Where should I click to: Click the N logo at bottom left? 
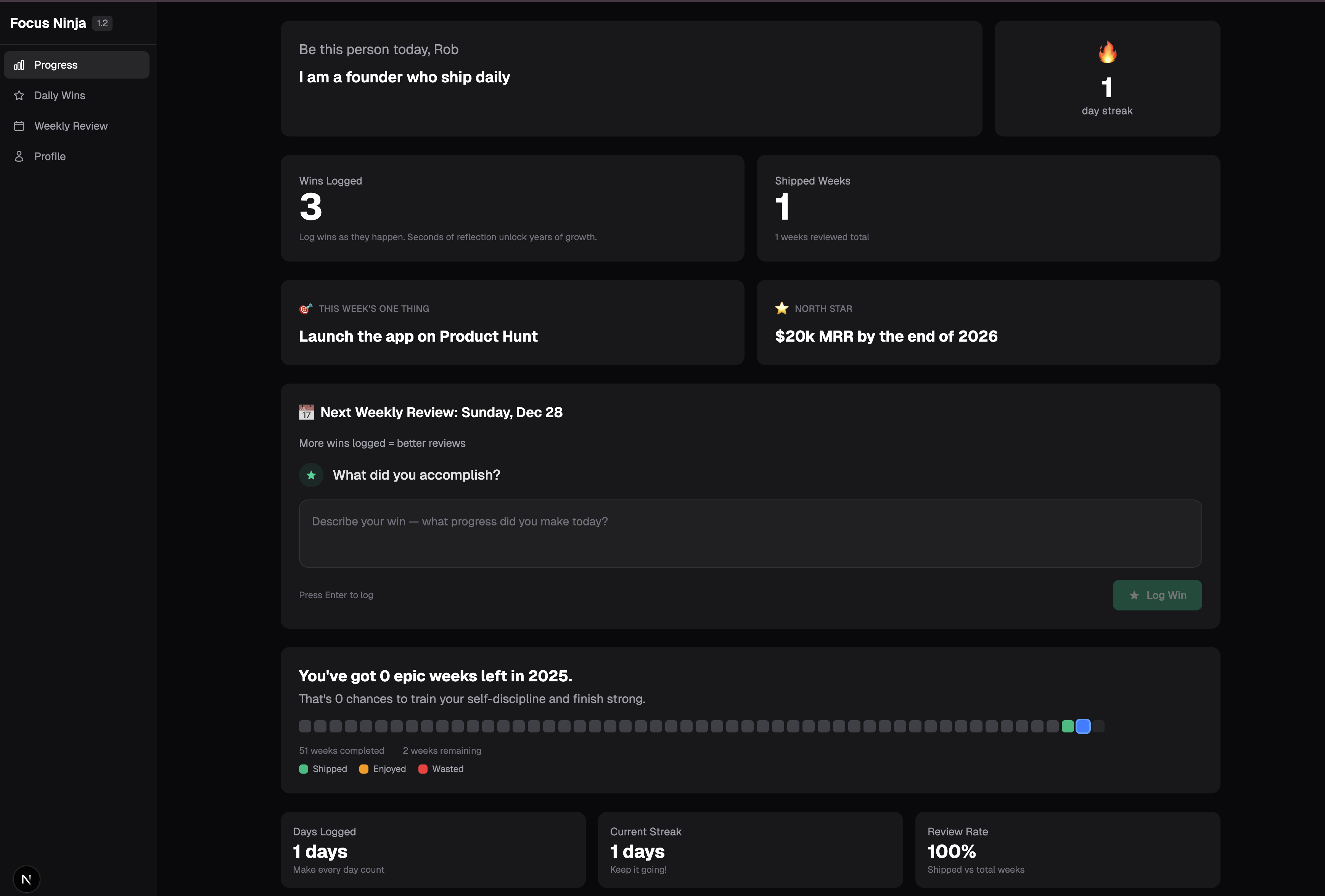point(26,879)
